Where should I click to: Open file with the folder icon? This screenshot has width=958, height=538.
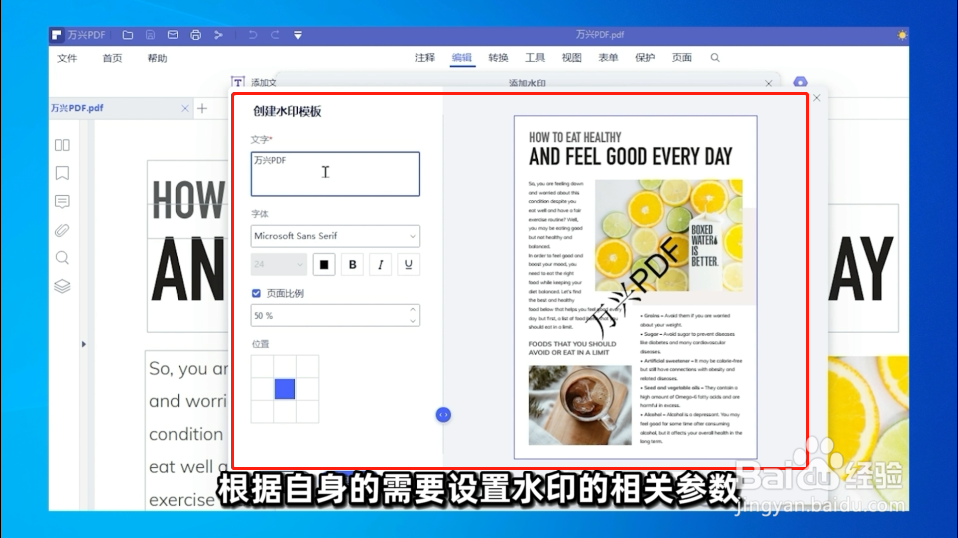(128, 35)
